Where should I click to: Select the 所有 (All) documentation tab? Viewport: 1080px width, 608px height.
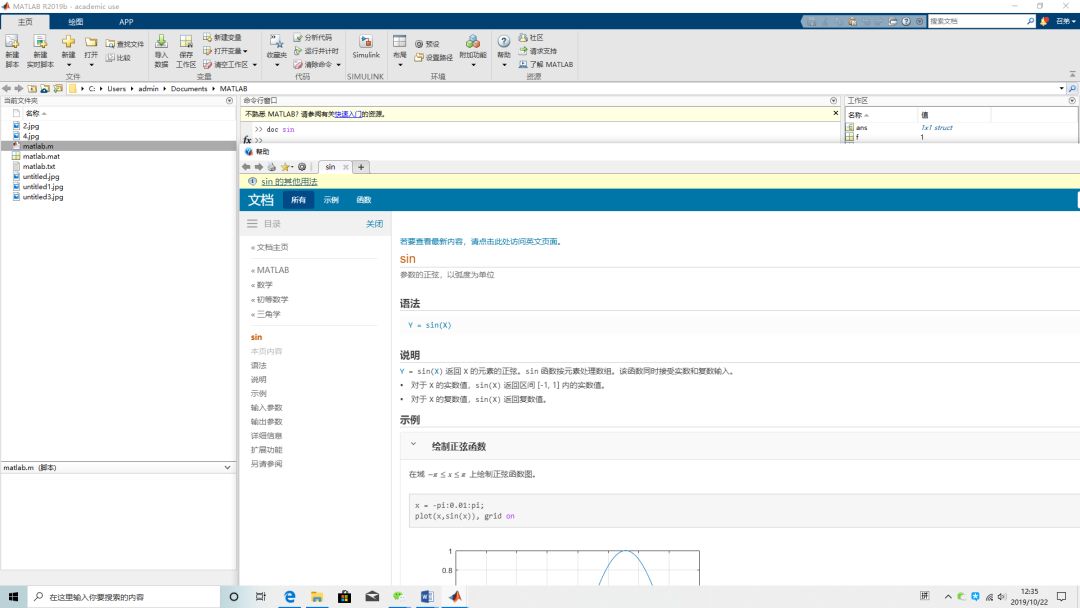click(298, 200)
